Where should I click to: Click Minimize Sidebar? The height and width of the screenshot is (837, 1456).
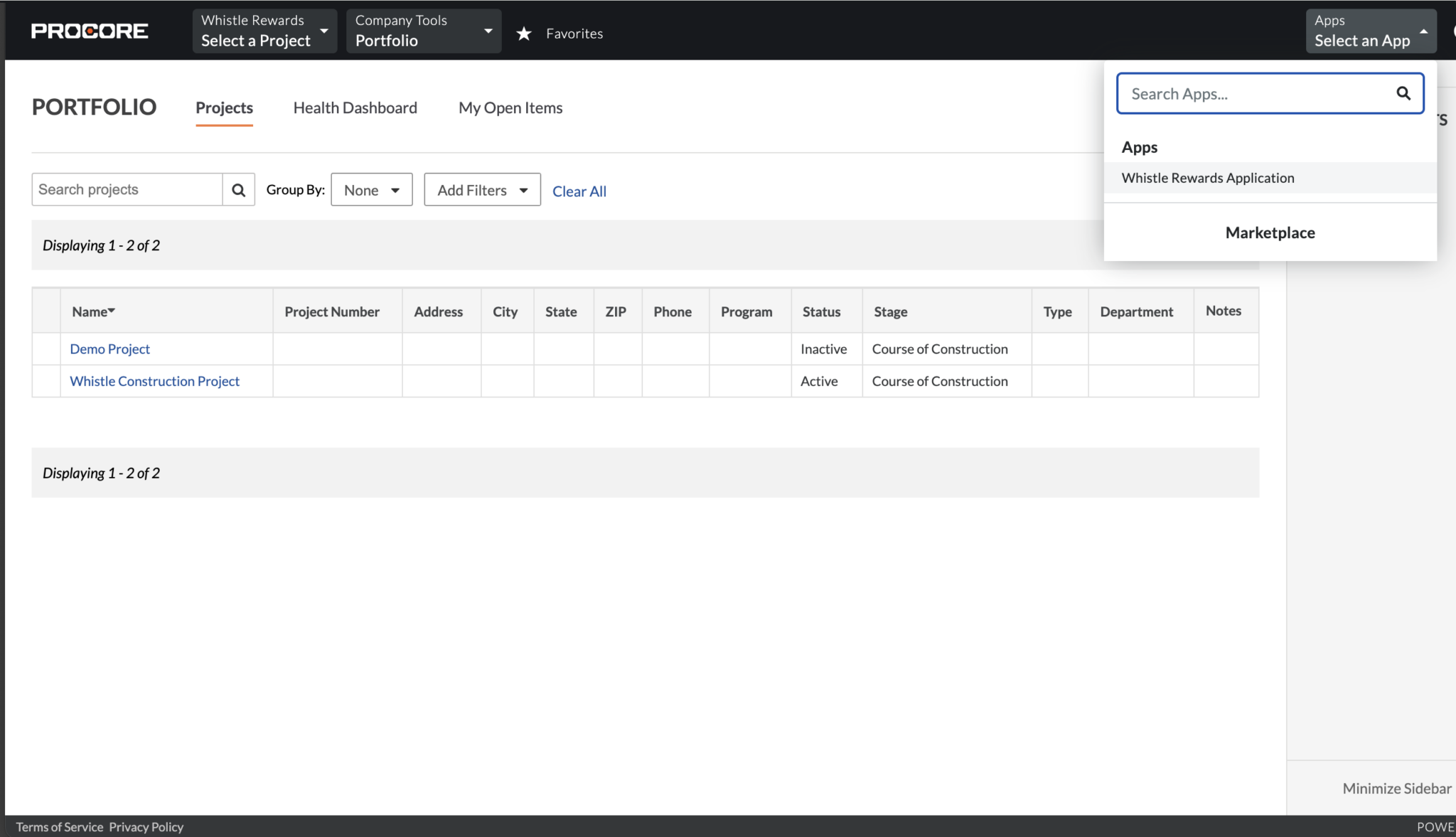(x=1396, y=788)
